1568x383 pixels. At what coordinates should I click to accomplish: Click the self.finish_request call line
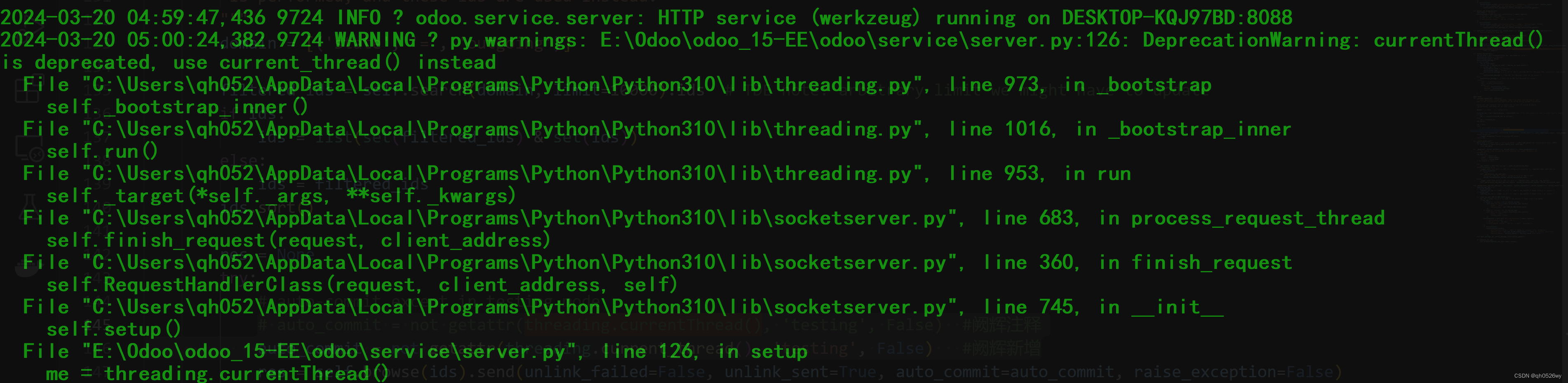tap(298, 240)
